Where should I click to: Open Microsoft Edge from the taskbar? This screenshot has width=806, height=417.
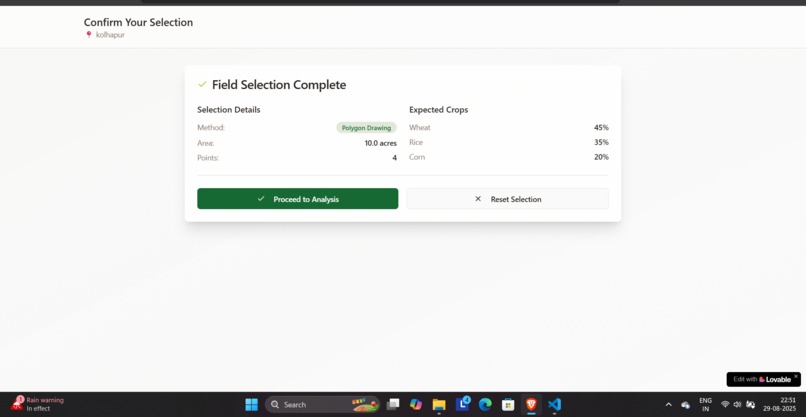[x=485, y=405]
